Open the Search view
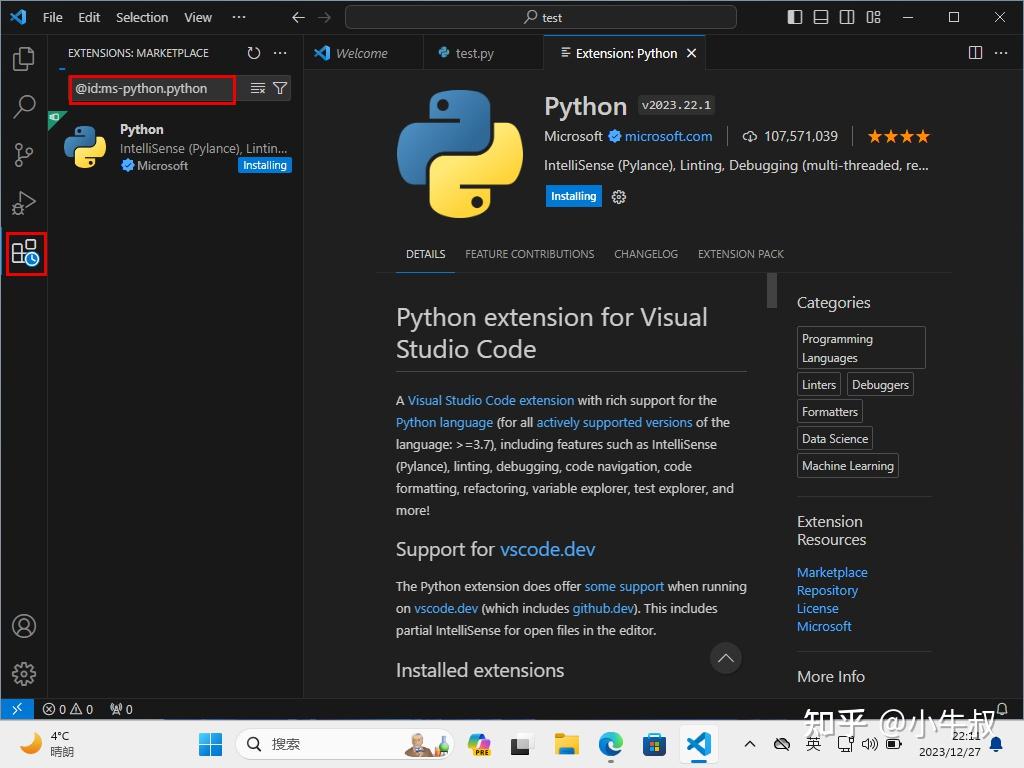Viewport: 1024px width, 768px height. click(x=25, y=106)
